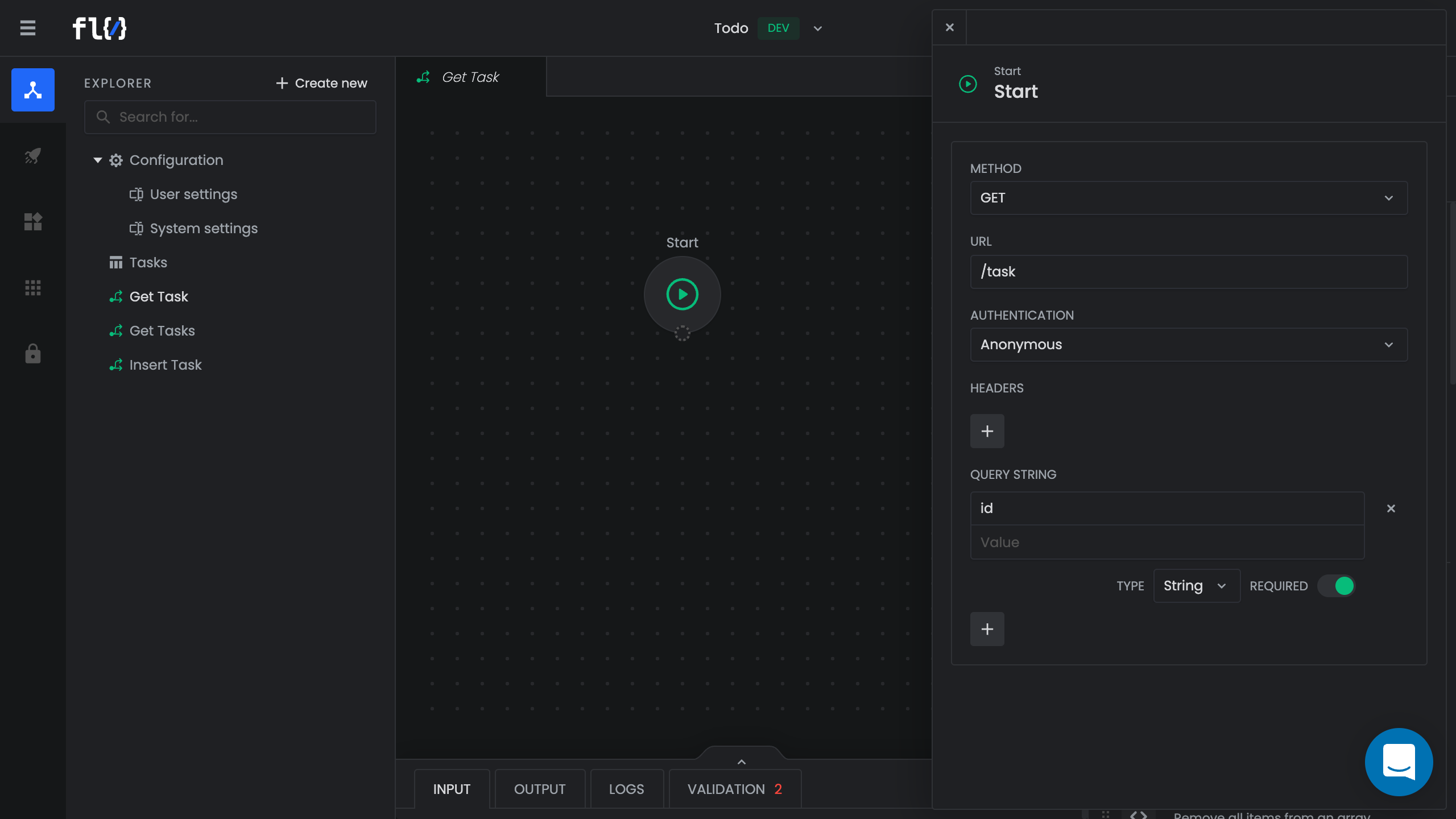The height and width of the screenshot is (819, 1456).
Task: Expand the bottom panel with chevron
Action: click(x=741, y=762)
